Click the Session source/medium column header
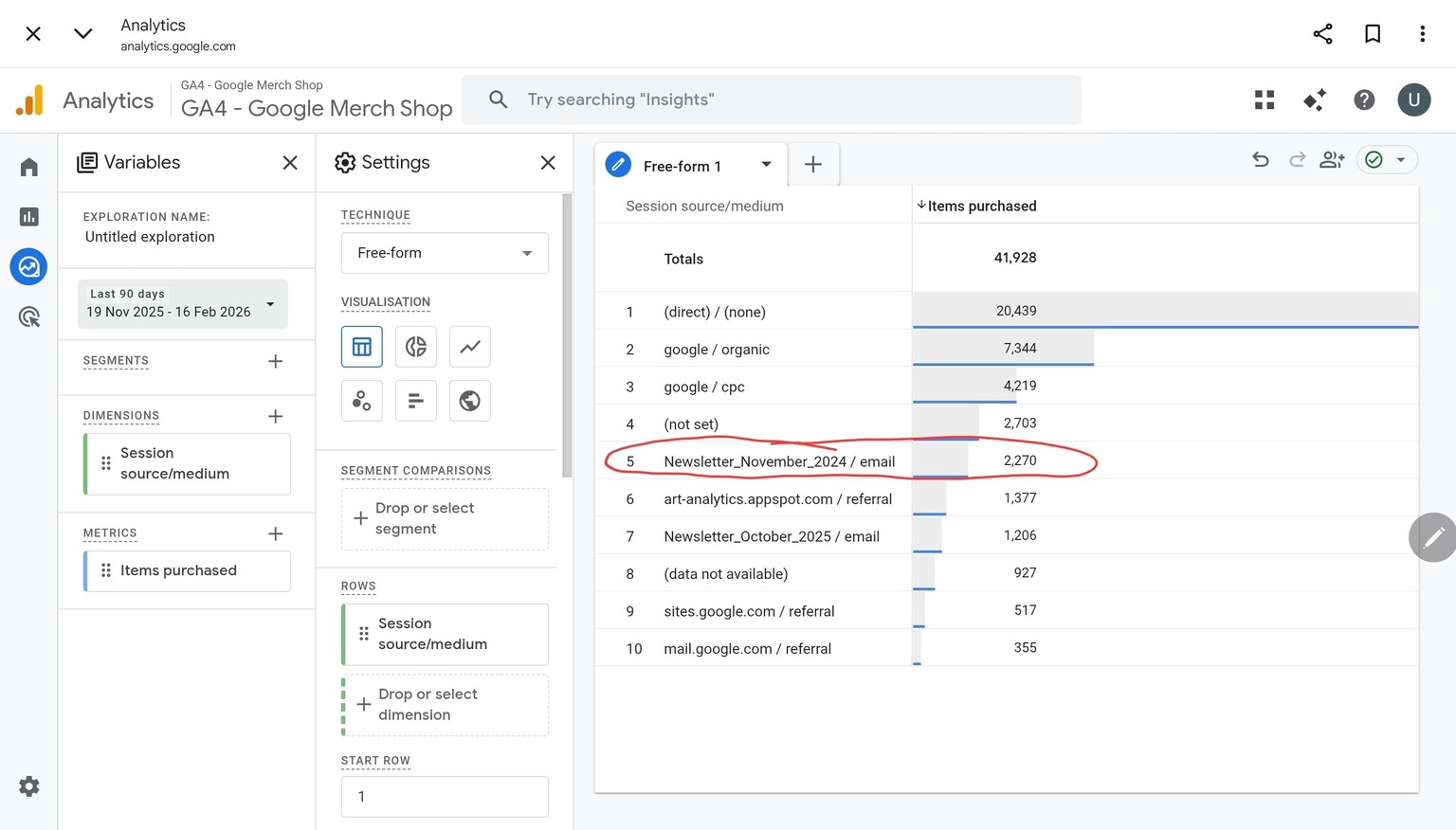 point(704,206)
